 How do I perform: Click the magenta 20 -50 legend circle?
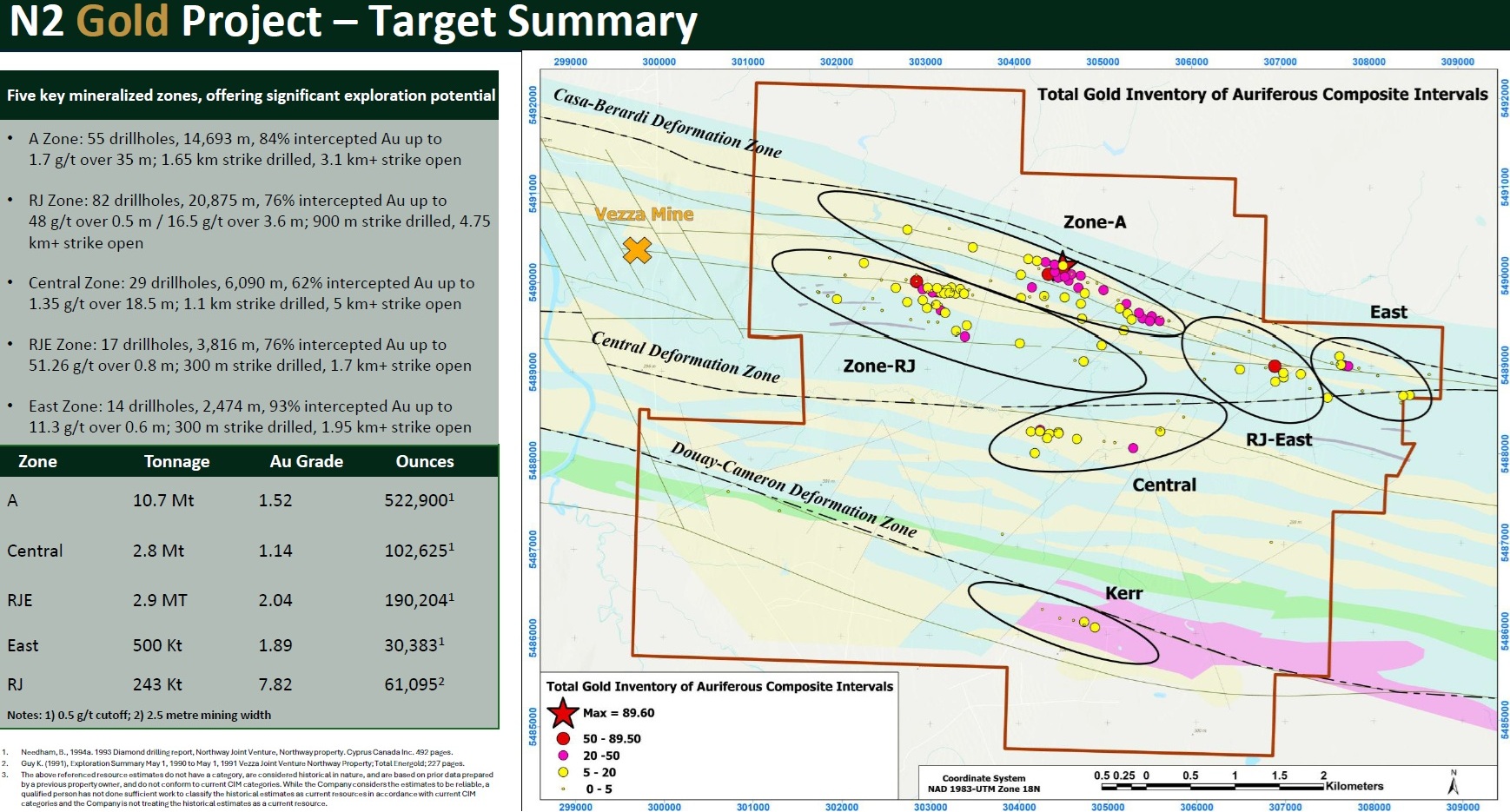[x=563, y=756]
